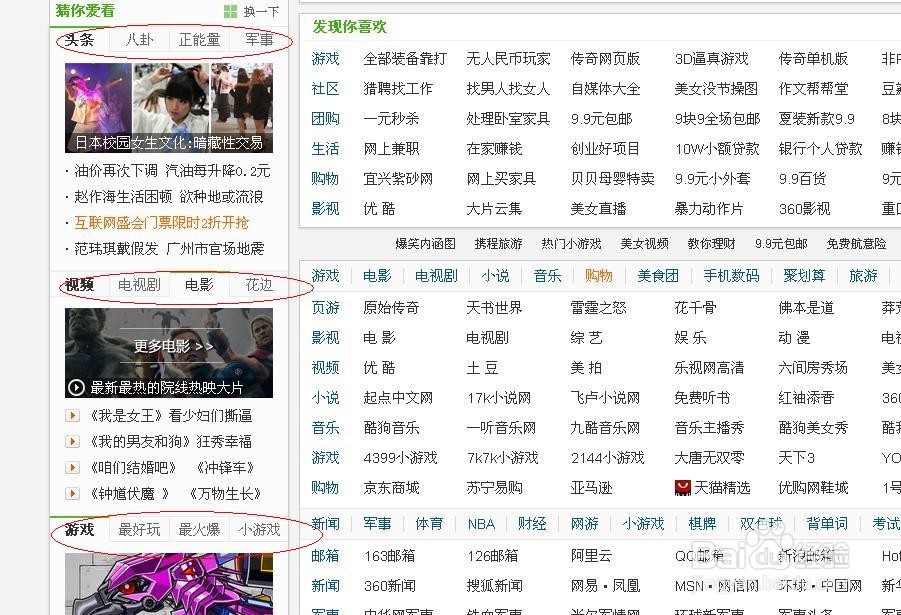Click the 美拍 video link
Viewport: 901px width, 615px height.
point(586,368)
